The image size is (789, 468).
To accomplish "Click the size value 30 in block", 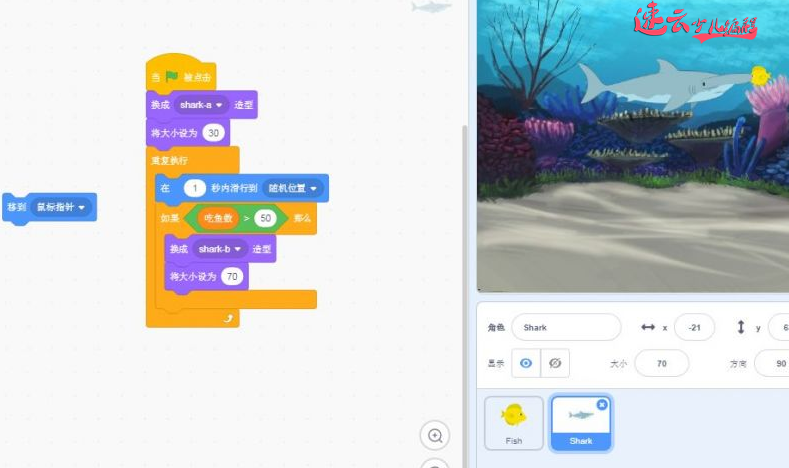I will click(214, 133).
